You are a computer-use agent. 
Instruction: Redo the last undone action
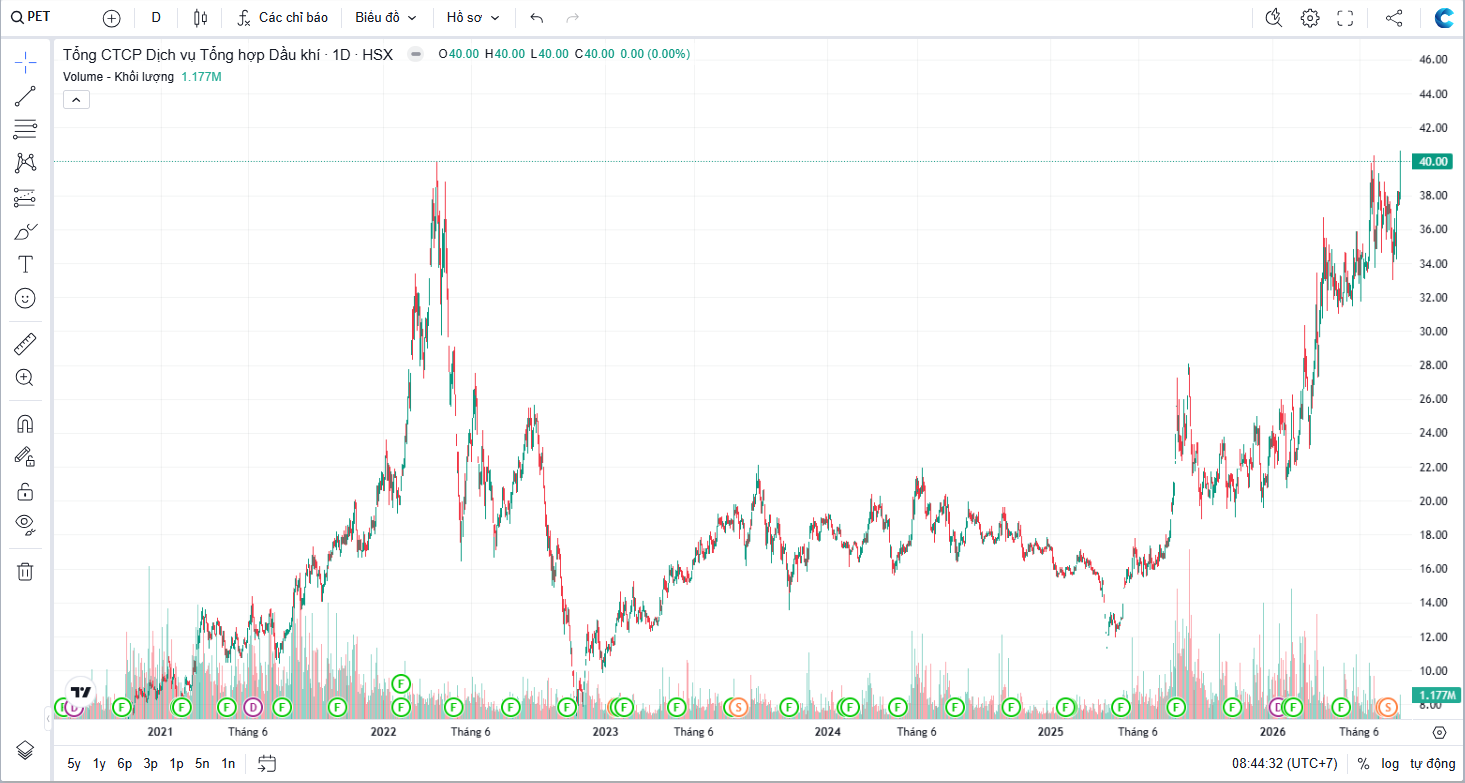point(573,18)
